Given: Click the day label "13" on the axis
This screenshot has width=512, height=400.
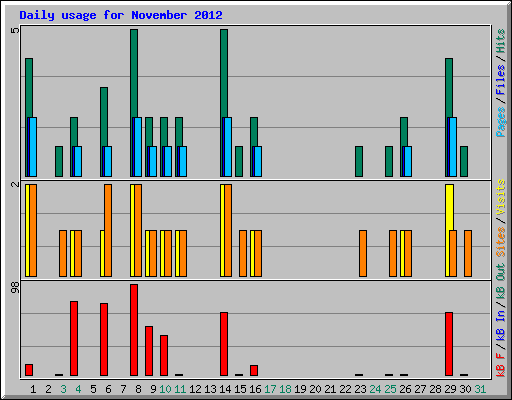Looking at the screenshot, I should coord(210,389).
